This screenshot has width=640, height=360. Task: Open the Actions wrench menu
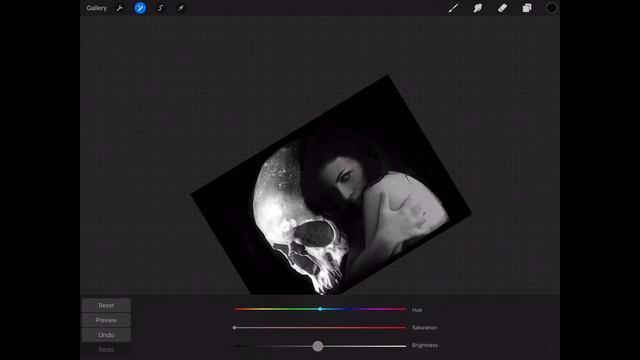pos(120,8)
